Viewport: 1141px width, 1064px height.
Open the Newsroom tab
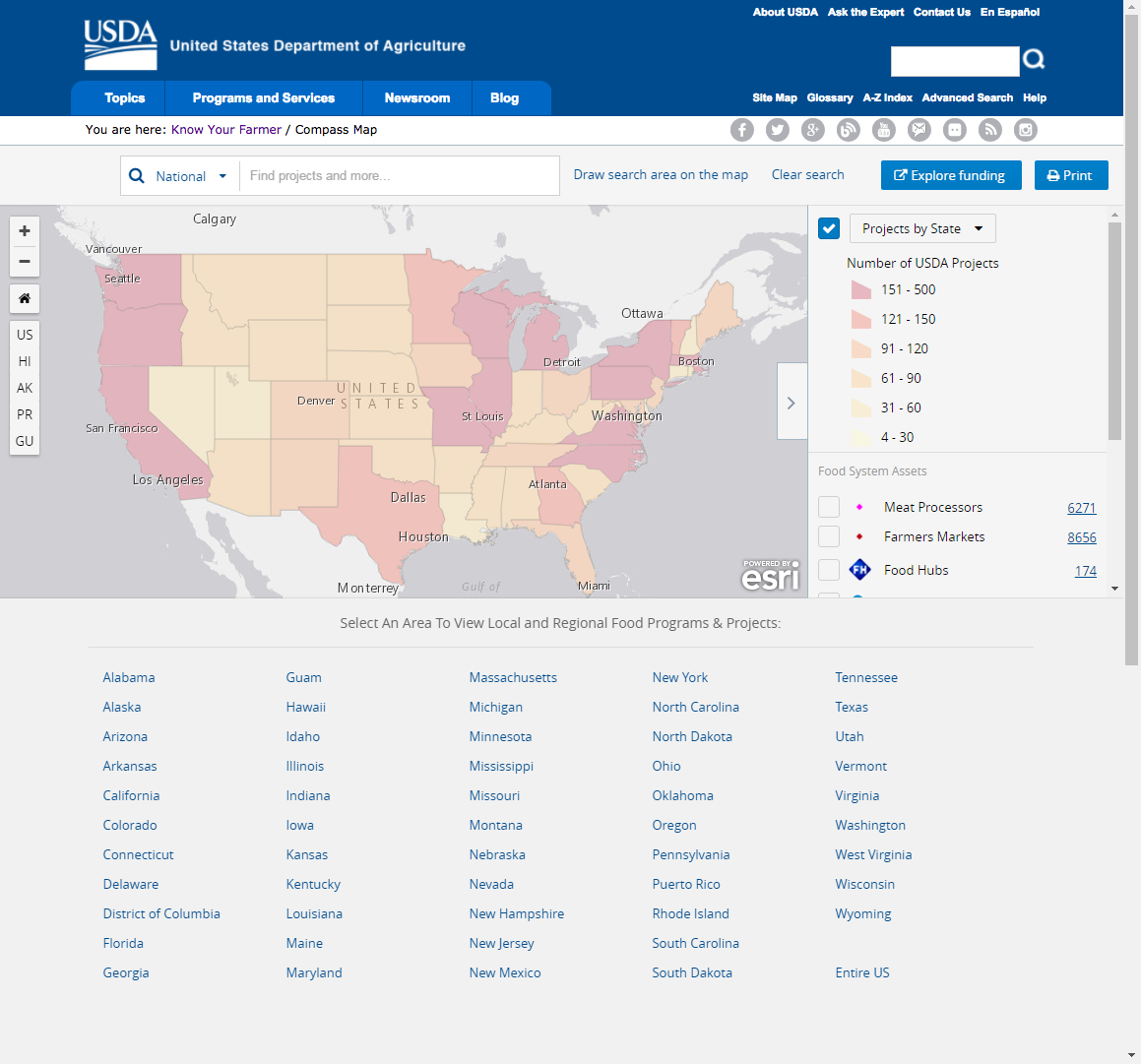tap(417, 98)
